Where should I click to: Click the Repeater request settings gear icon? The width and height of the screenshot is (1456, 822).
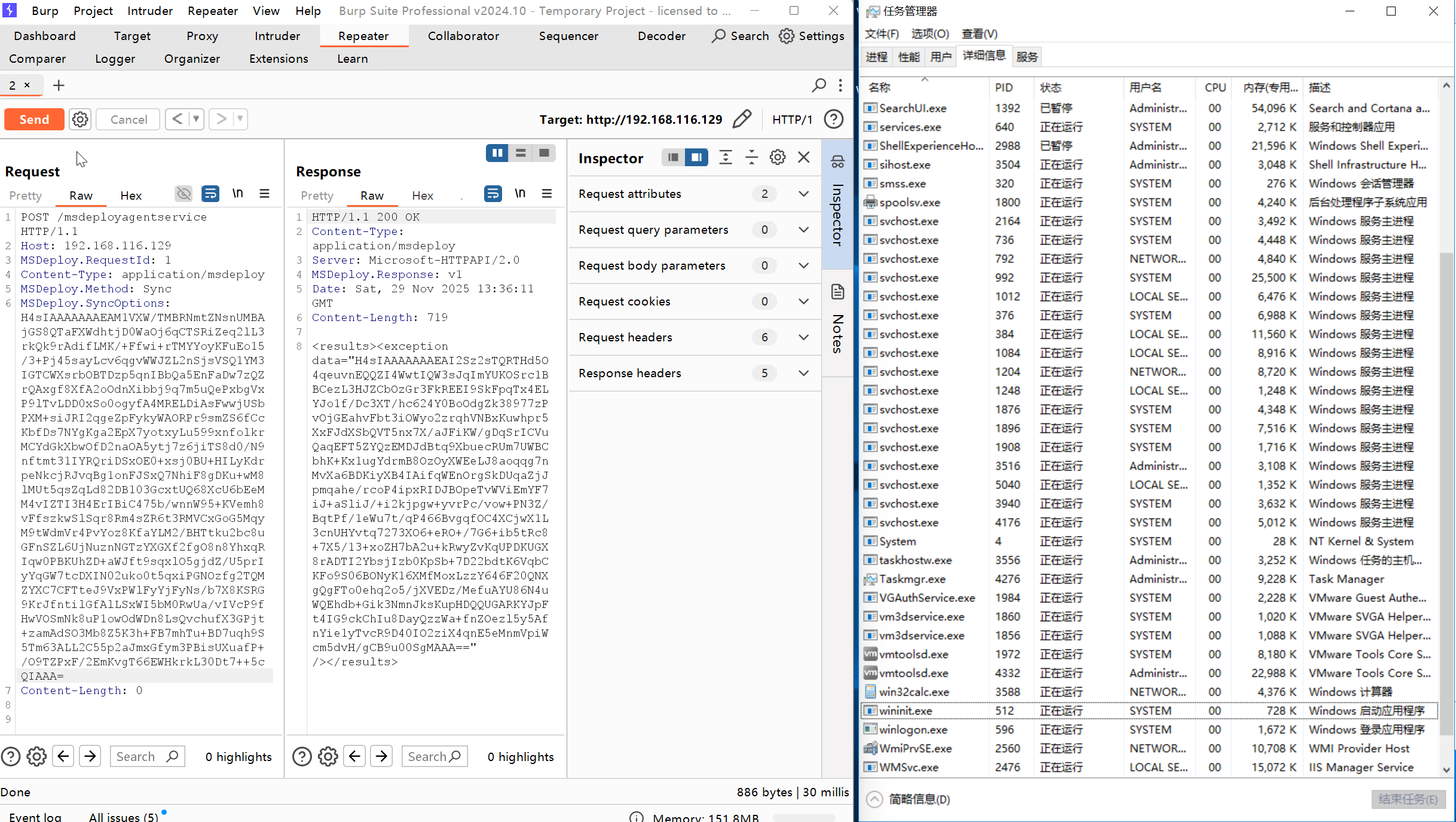[80, 120]
